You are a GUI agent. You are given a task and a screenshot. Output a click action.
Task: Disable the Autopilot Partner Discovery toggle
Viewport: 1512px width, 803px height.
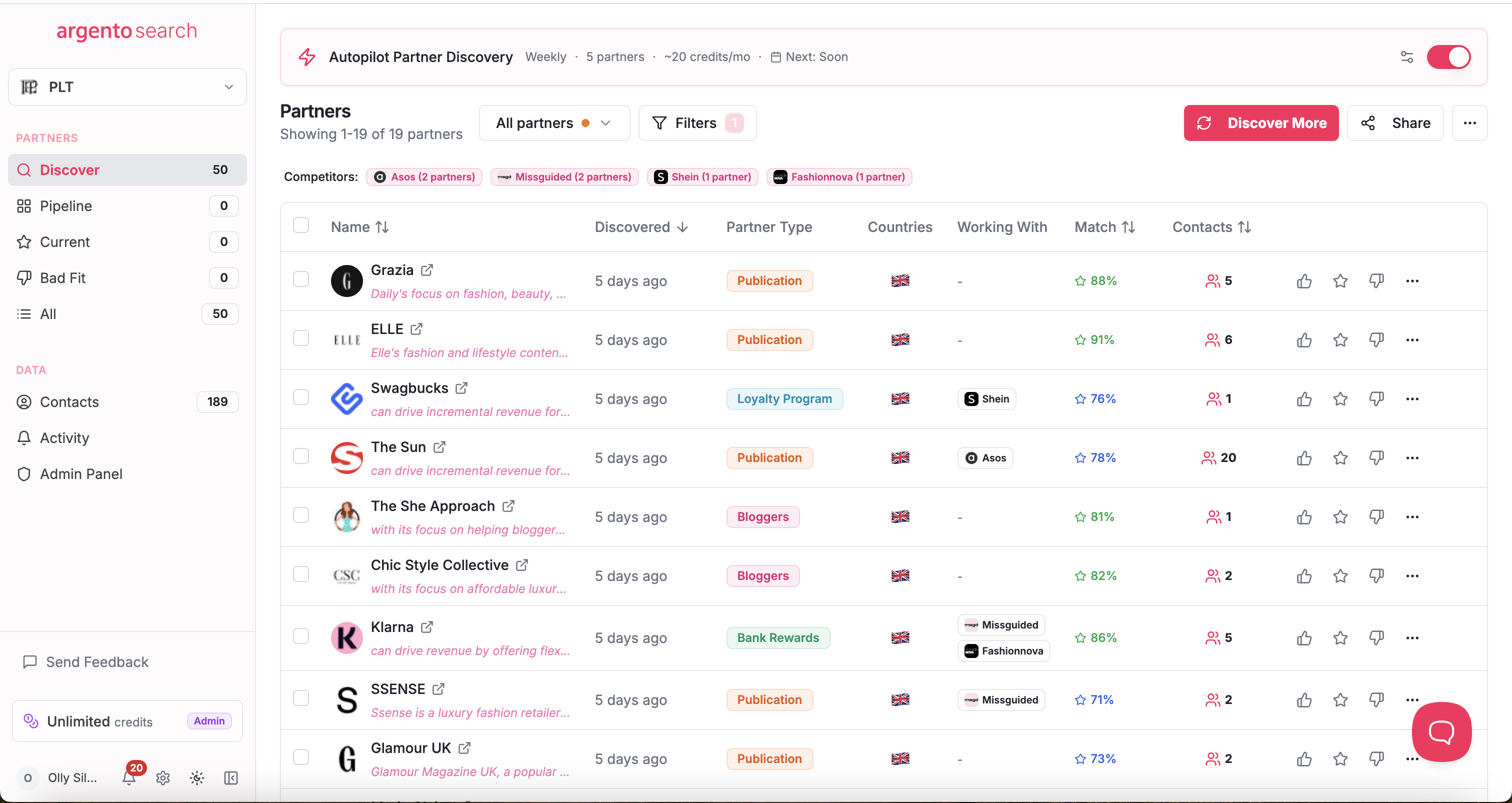pyautogui.click(x=1448, y=56)
